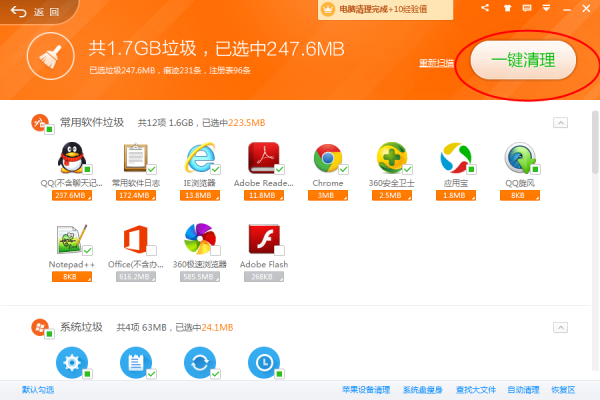This screenshot has width=600, height=400.
Task: Check the 360极速浏览器 checkbox
Action: [215, 251]
